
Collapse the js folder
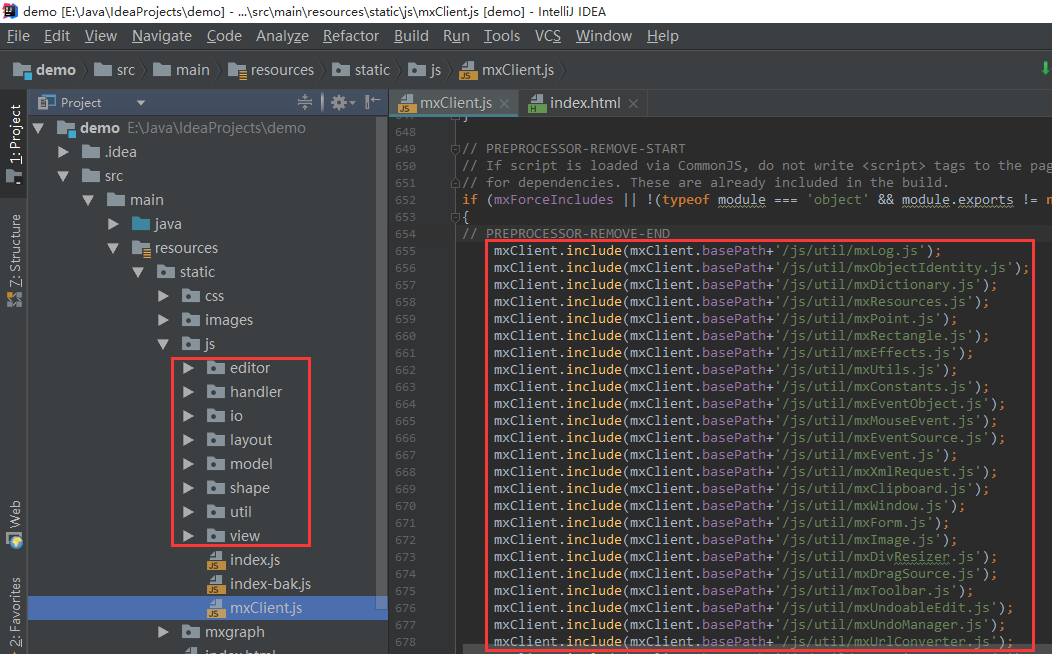[x=163, y=344]
